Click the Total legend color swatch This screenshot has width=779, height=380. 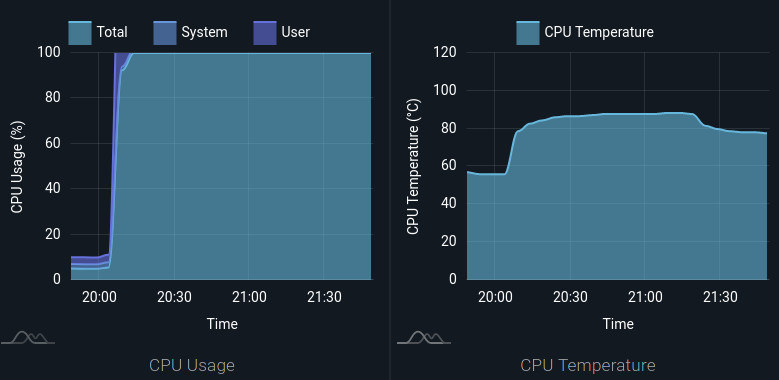(x=79, y=33)
